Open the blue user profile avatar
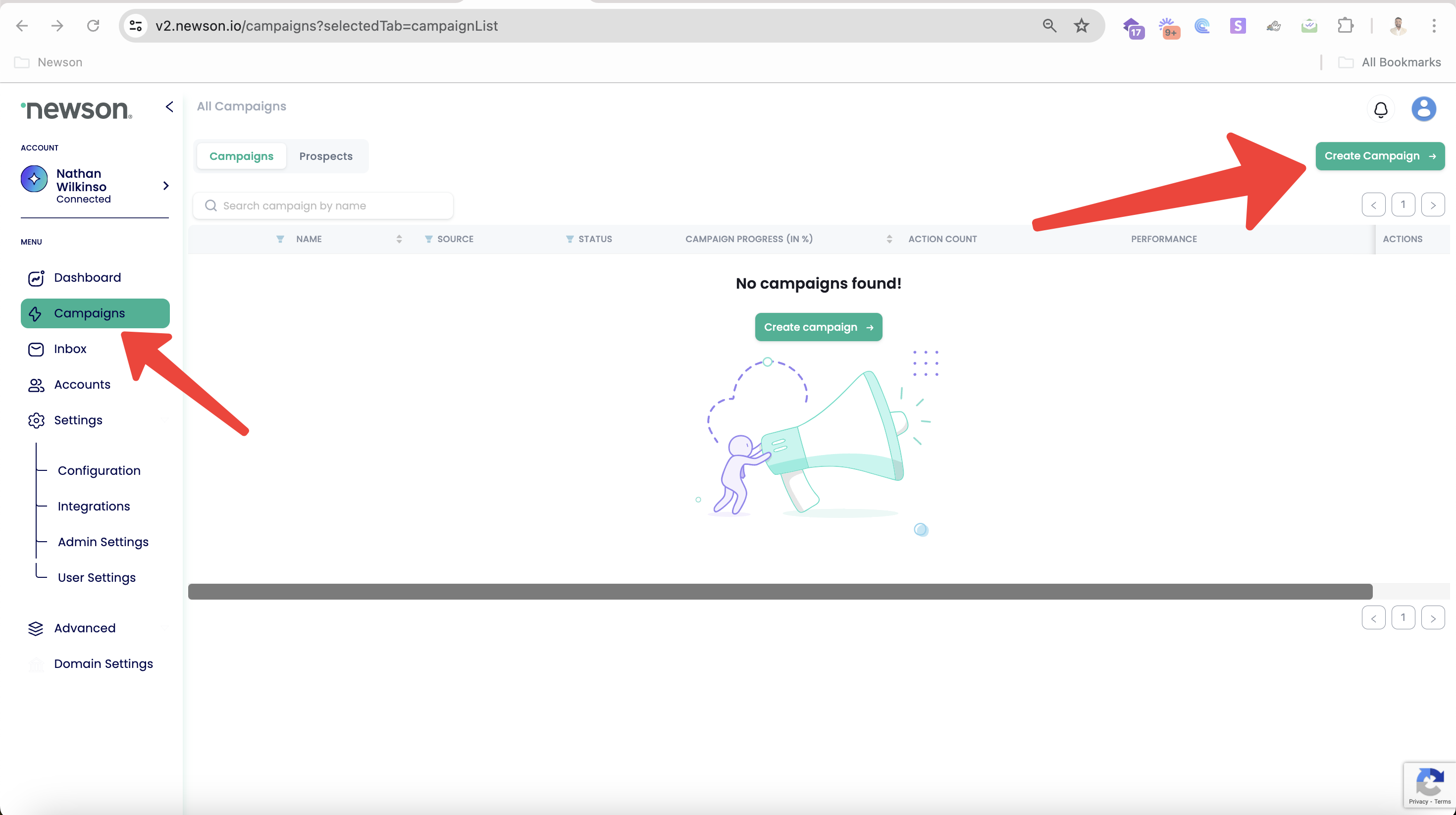 1423,109
